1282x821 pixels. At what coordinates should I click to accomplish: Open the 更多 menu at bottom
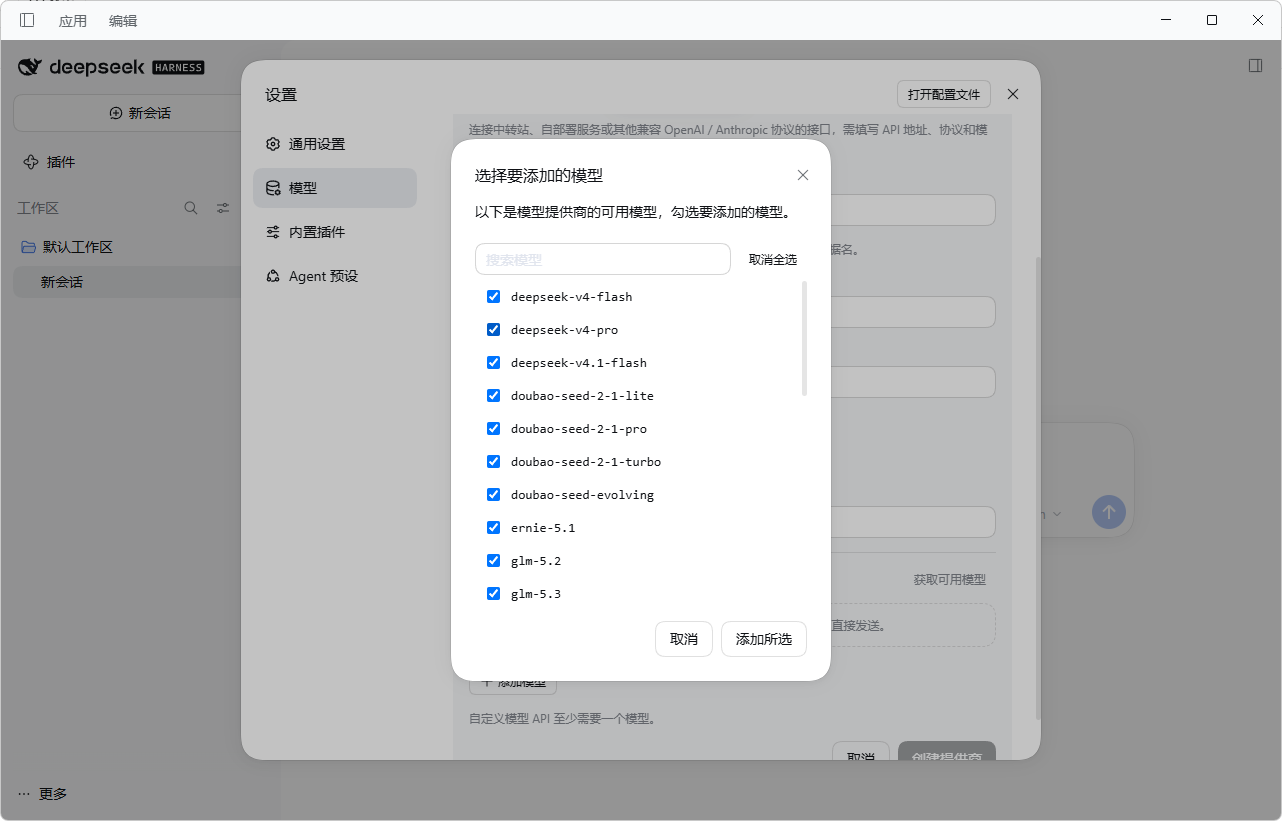click(x=43, y=794)
